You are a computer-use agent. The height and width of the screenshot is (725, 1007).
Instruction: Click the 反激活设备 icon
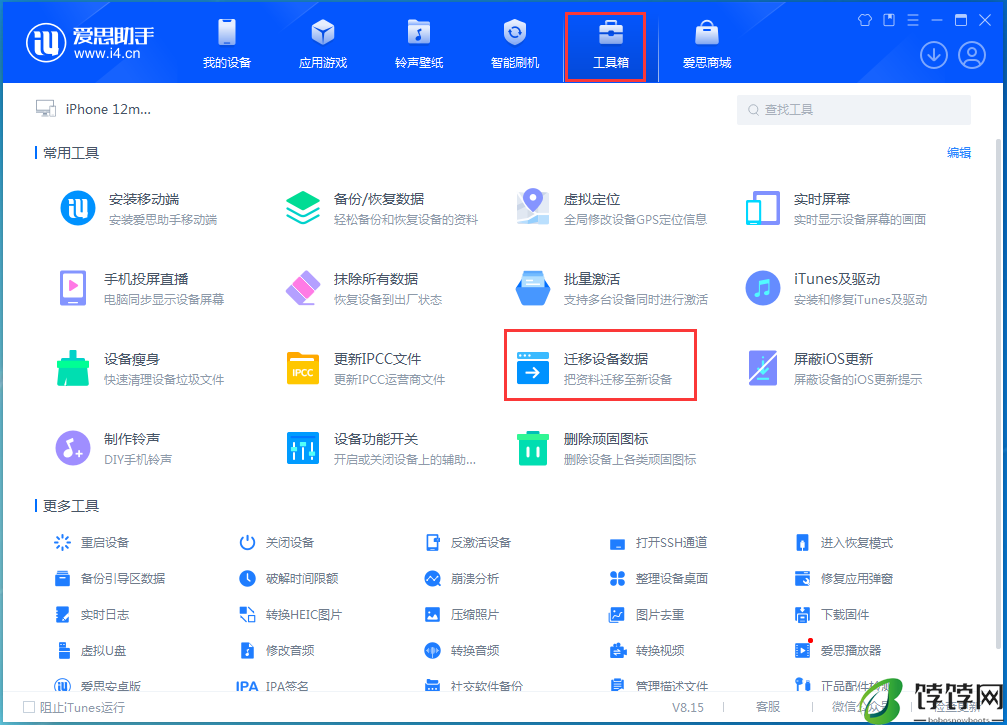(x=432, y=543)
